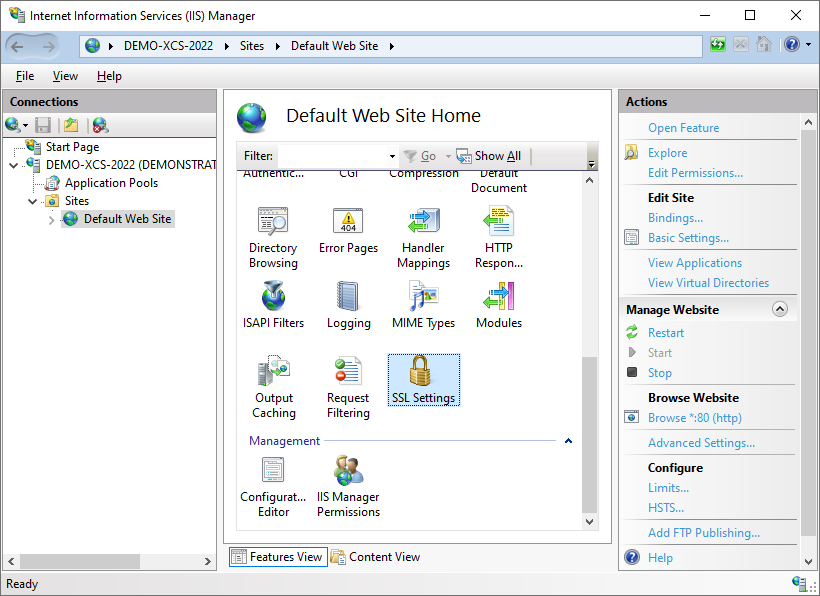Click the Save connections toolbar icon
Viewport: 820px width, 596px height.
tap(43, 125)
